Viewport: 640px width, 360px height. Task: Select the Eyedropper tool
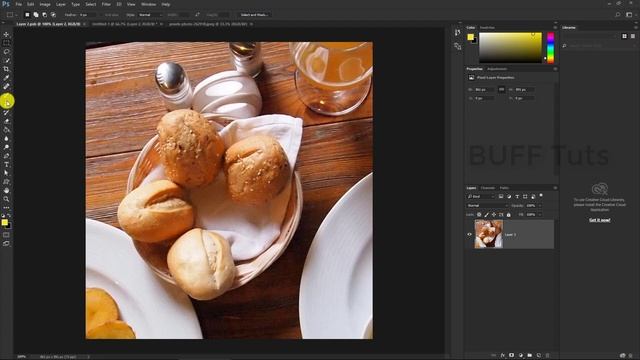click(6, 78)
